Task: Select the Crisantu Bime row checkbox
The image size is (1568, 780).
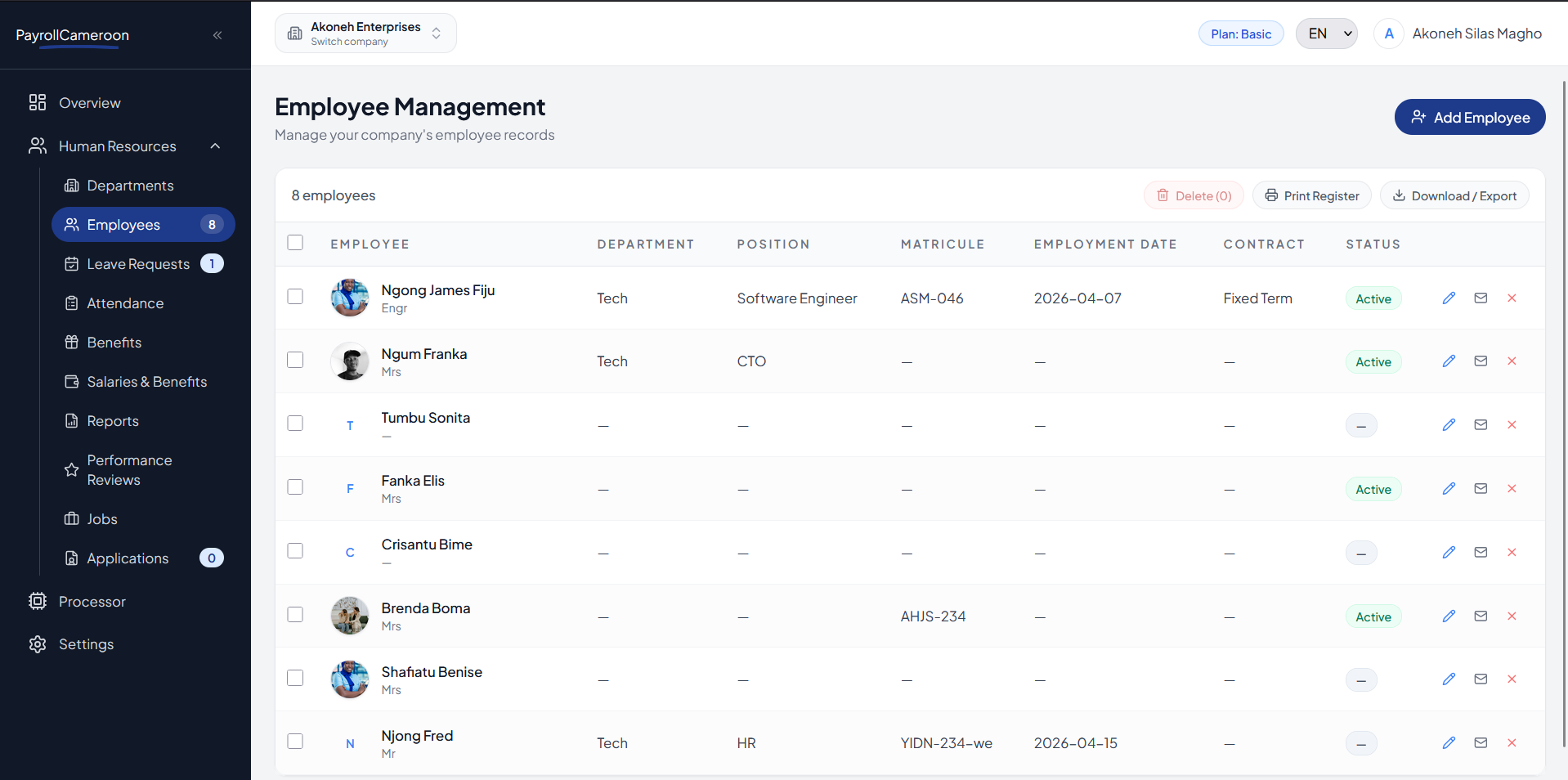Action: click(295, 551)
